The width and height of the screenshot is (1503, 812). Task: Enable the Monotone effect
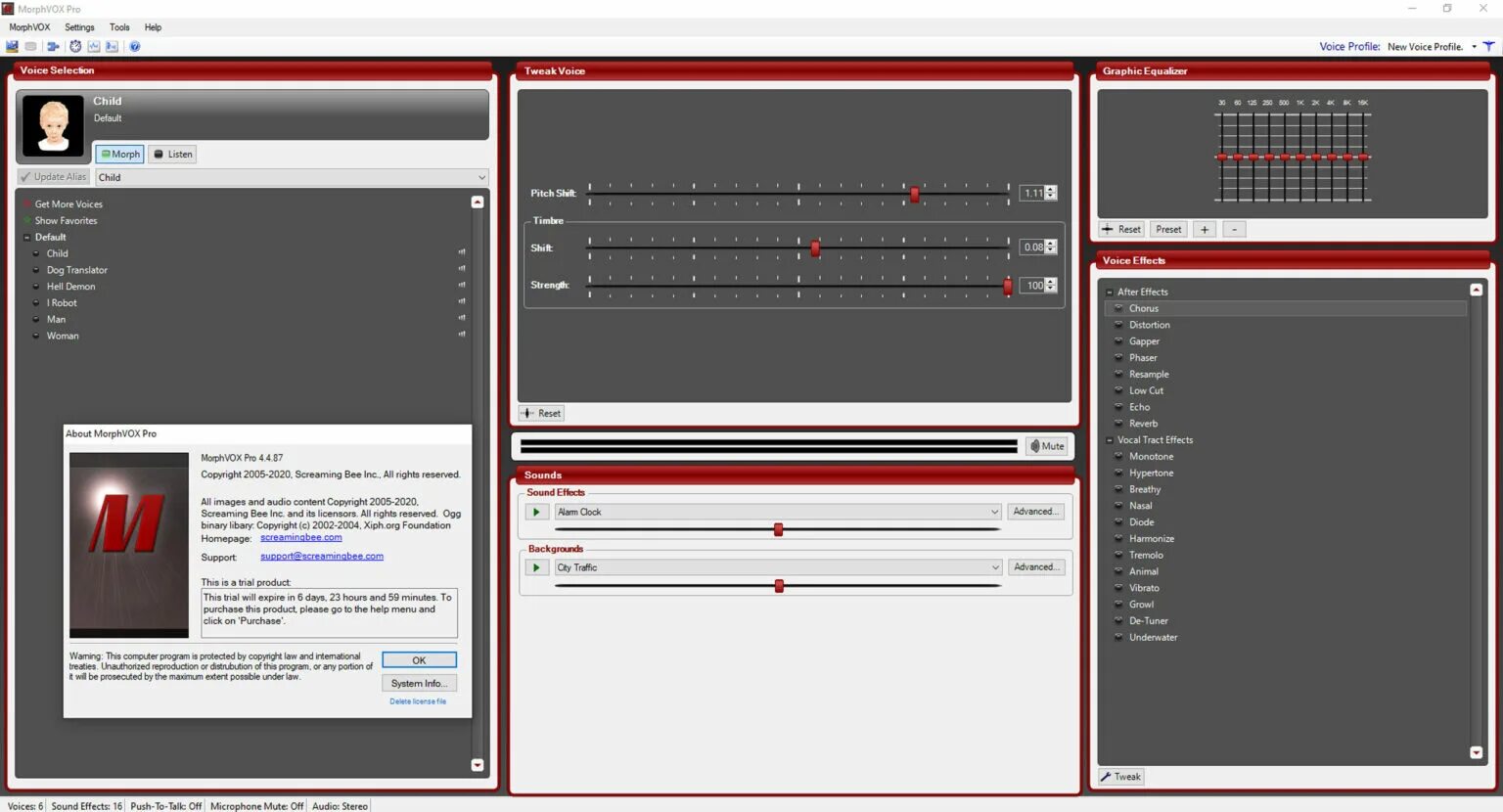pyautogui.click(x=1118, y=457)
